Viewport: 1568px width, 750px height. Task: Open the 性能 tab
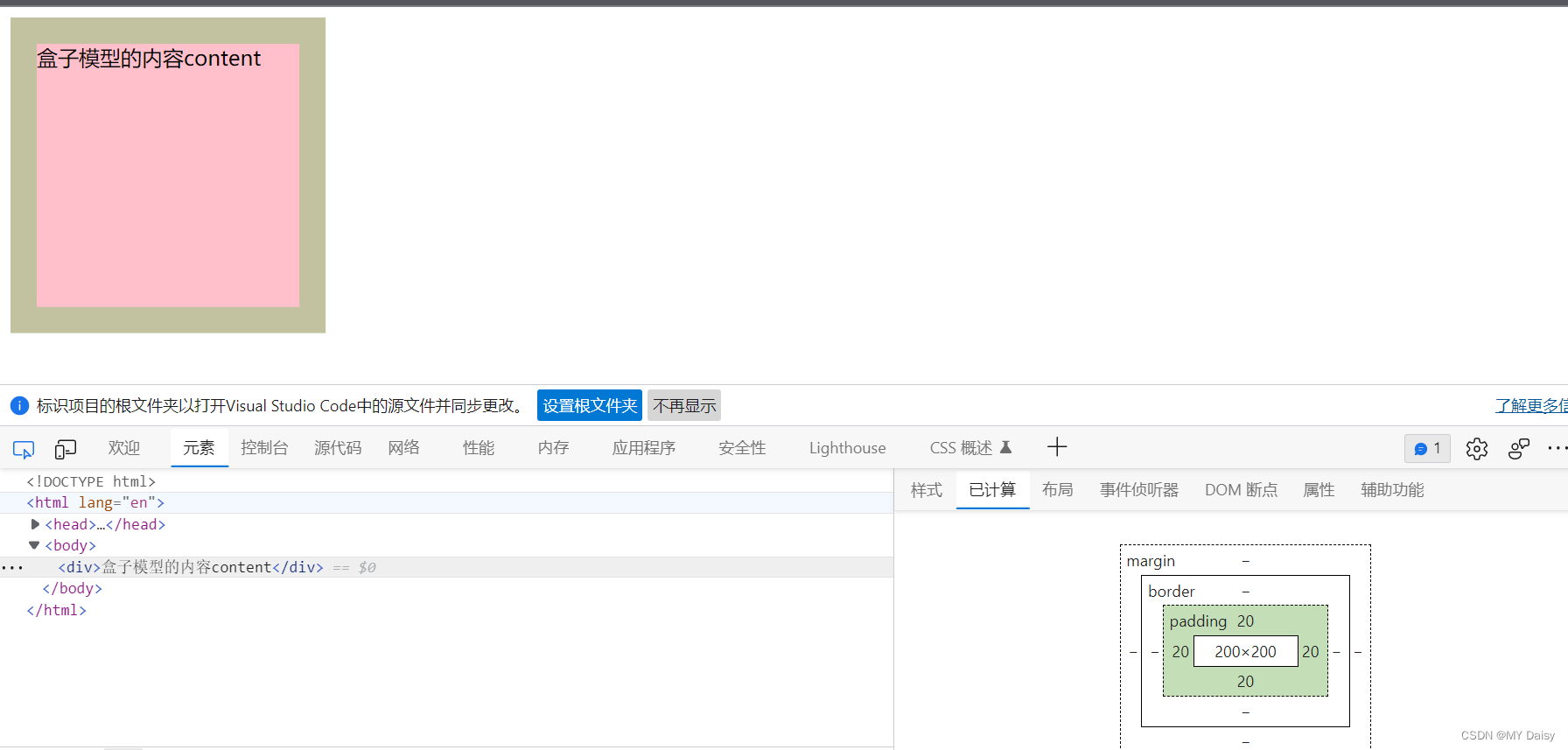[x=479, y=448]
